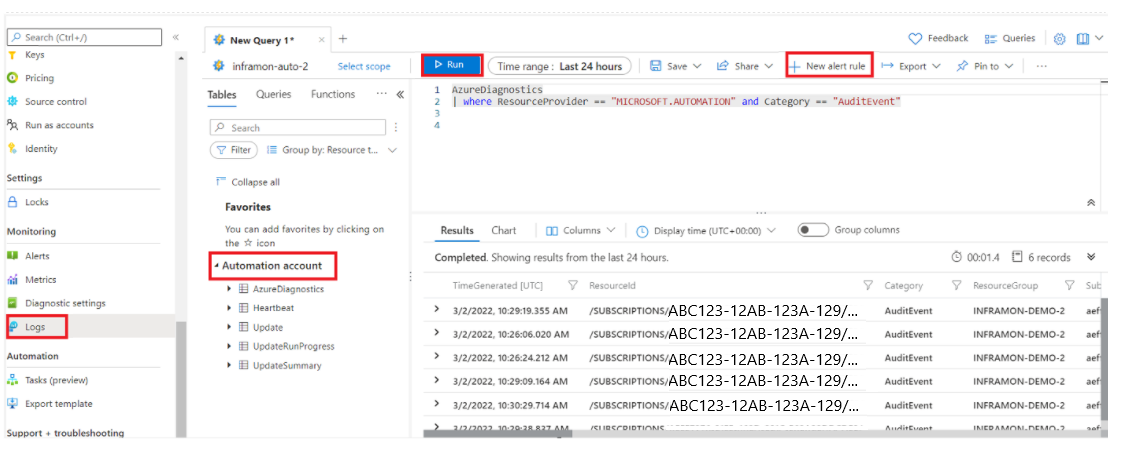The height and width of the screenshot is (452, 1121).
Task: Create a New alert rule
Action: (x=829, y=66)
